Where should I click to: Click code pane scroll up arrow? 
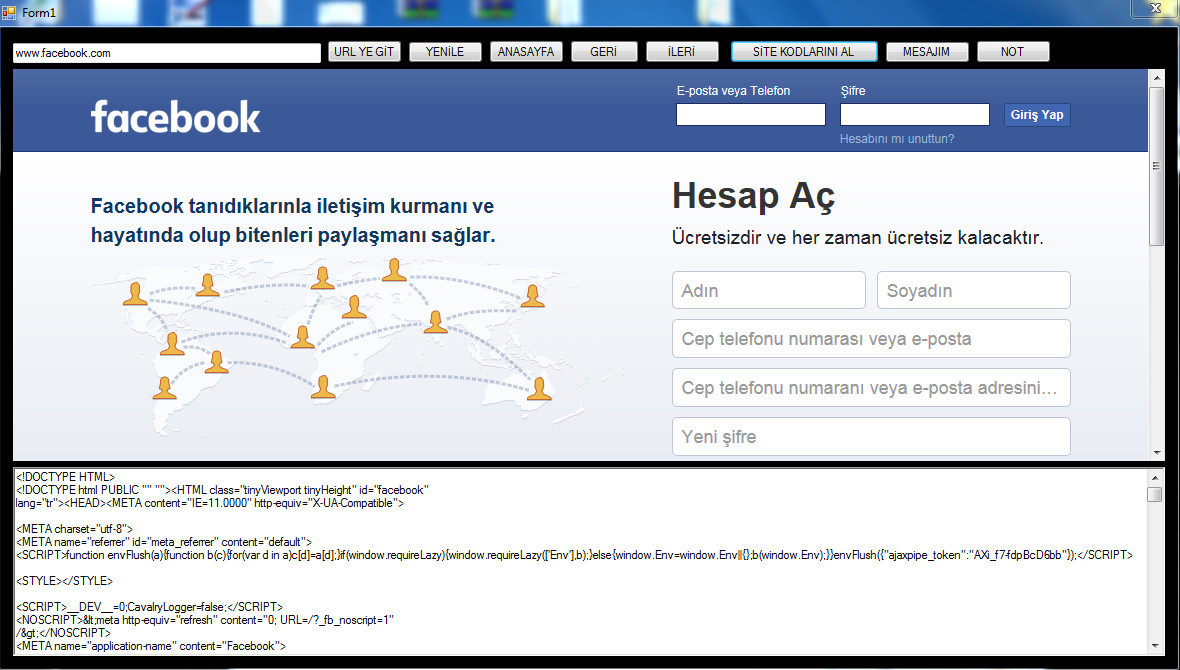[x=1155, y=477]
